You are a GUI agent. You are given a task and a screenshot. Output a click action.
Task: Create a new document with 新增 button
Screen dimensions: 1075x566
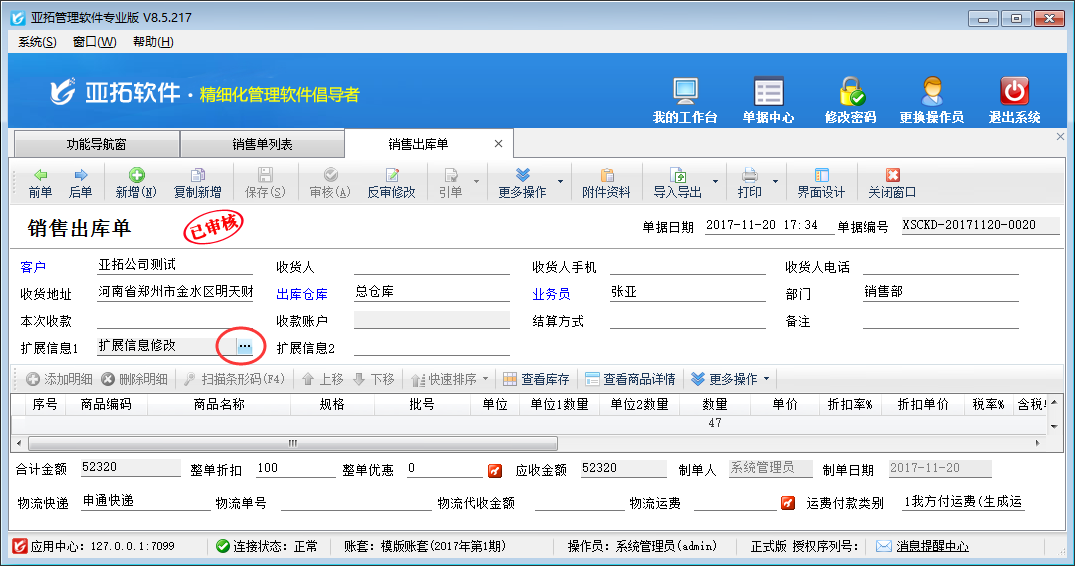(135, 183)
